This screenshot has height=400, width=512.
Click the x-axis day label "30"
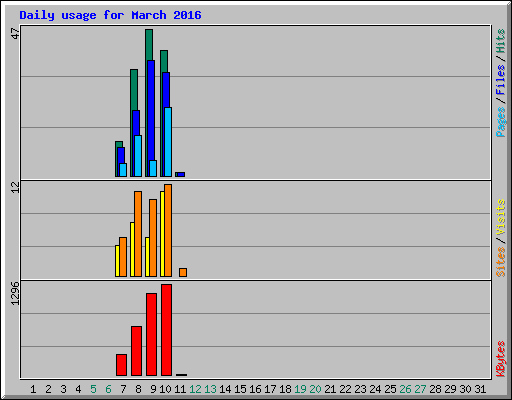click(x=465, y=389)
